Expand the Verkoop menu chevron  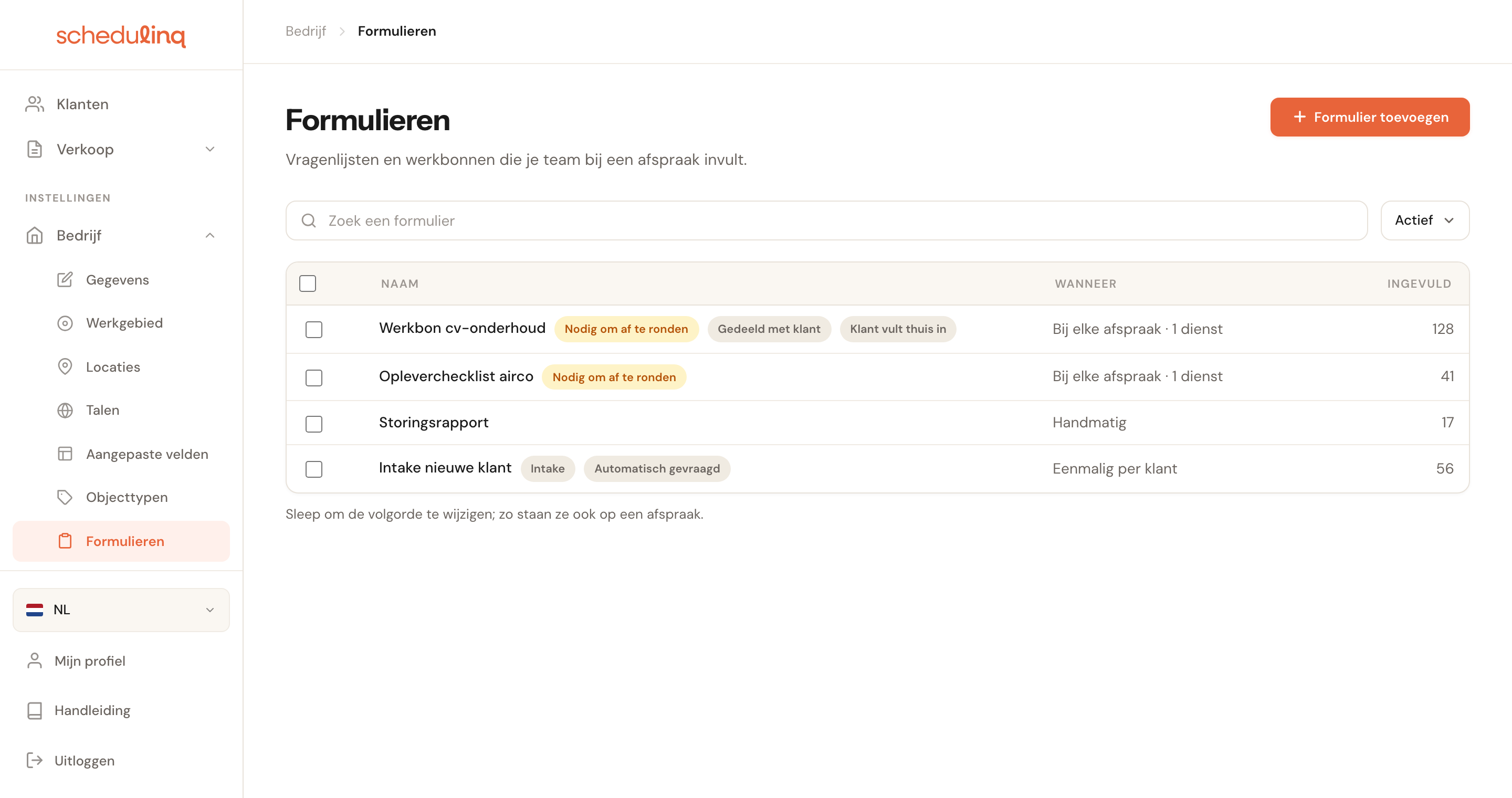(210, 149)
